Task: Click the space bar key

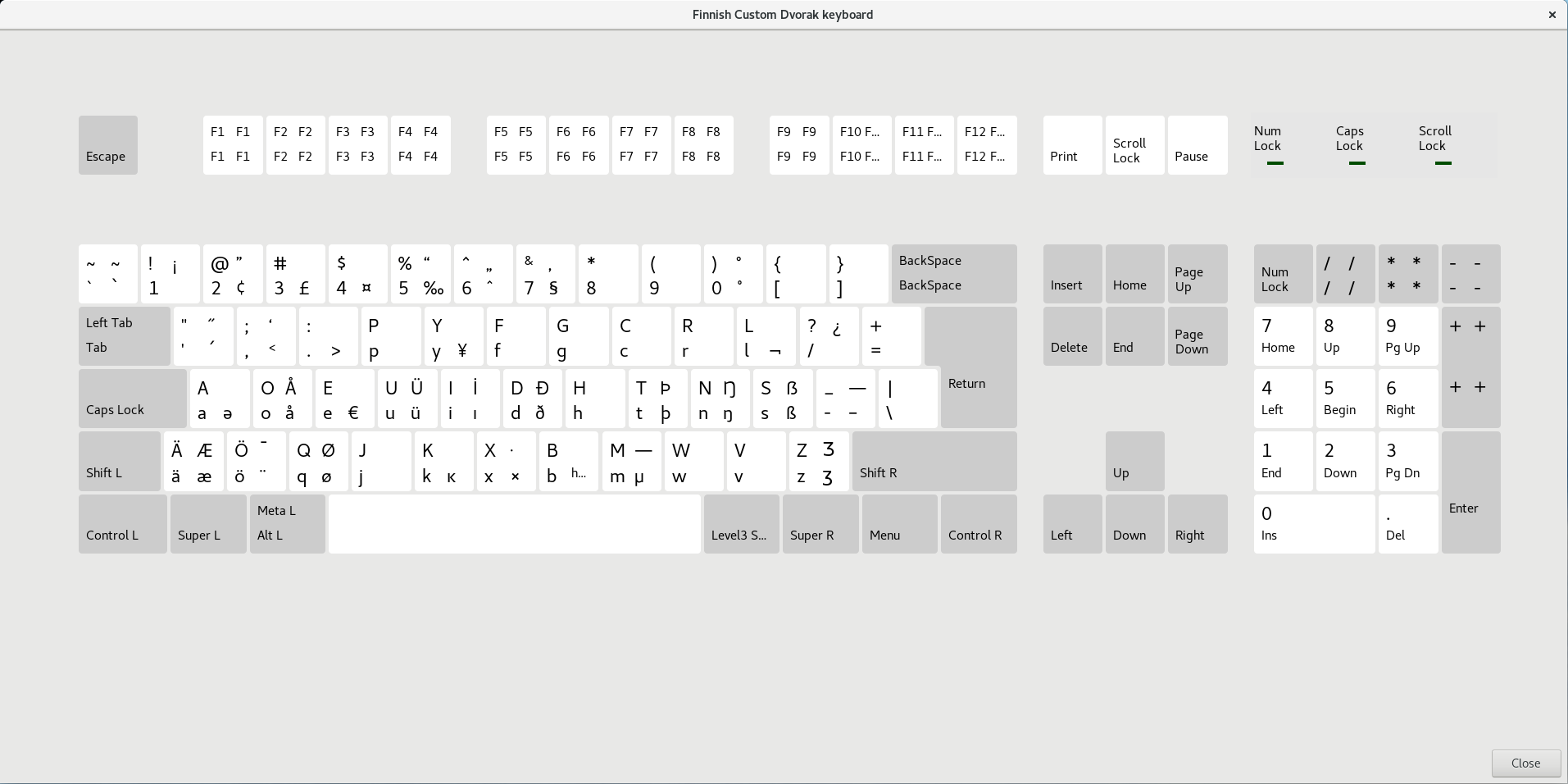Action: click(x=515, y=524)
